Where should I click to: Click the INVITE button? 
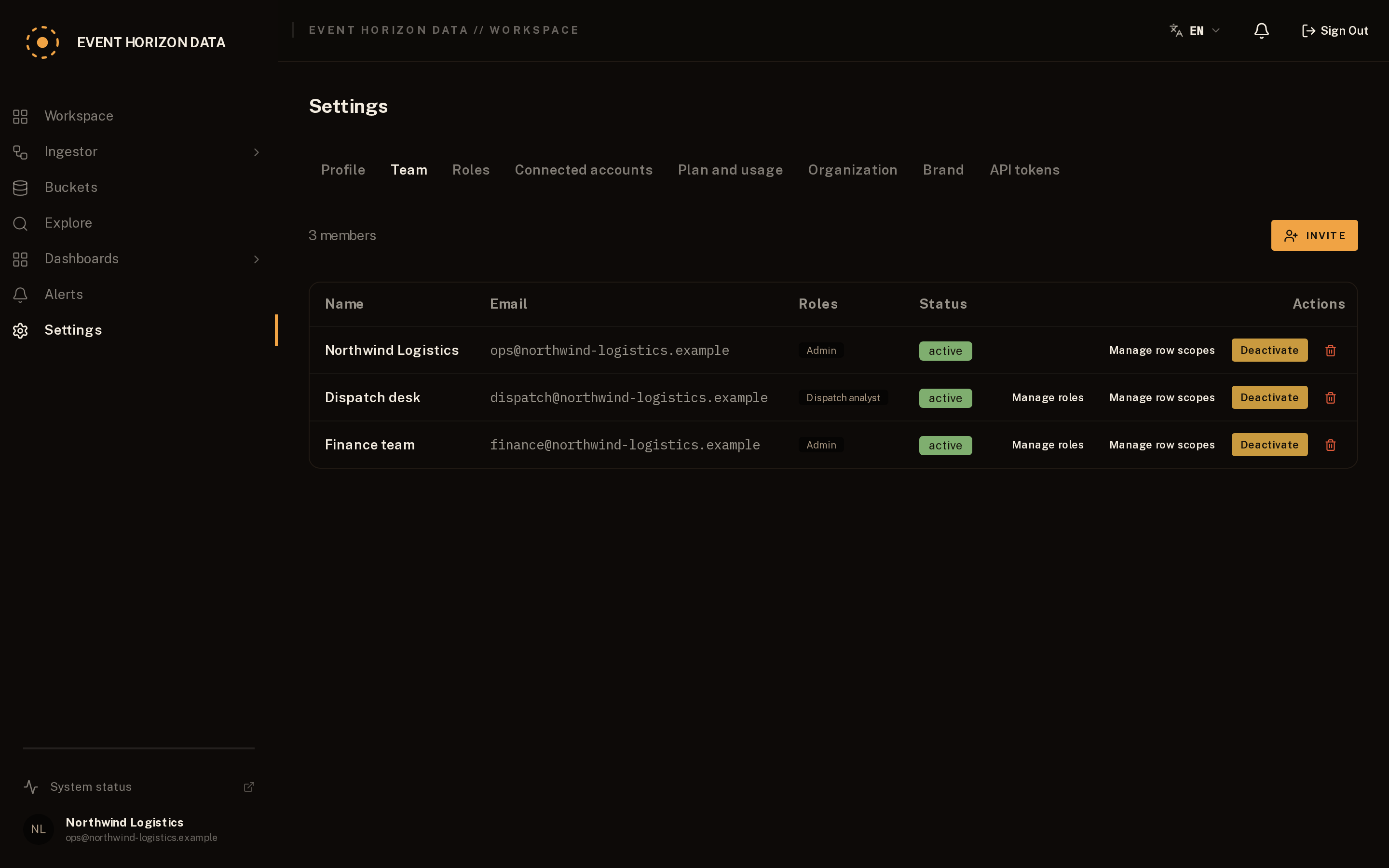click(x=1314, y=235)
